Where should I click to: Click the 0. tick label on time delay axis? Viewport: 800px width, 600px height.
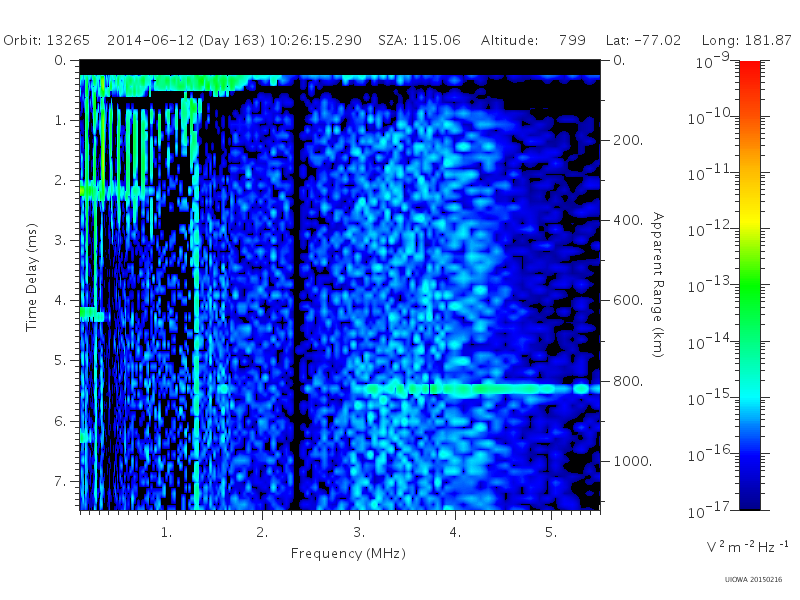[x=61, y=60]
